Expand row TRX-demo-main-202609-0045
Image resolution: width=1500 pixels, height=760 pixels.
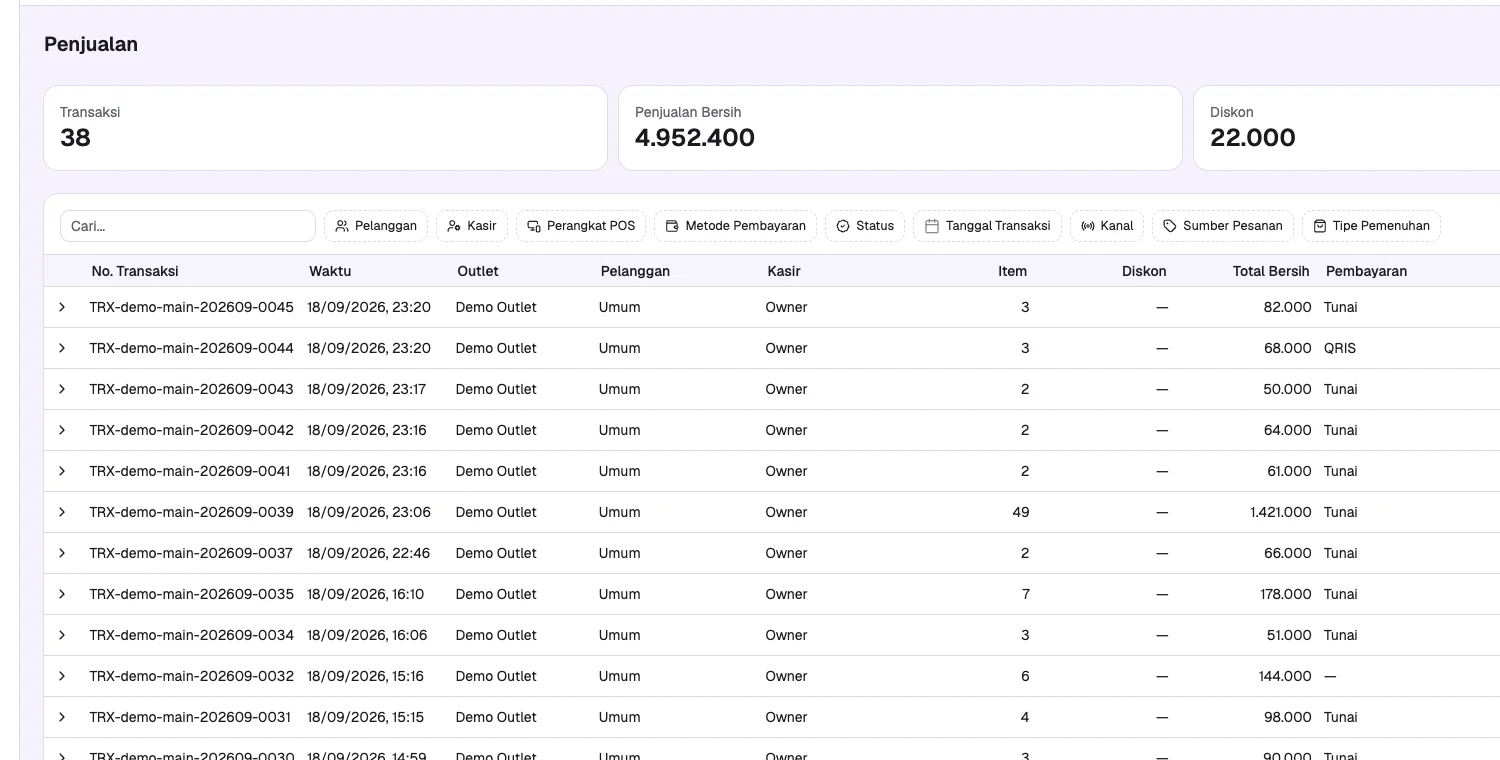[x=62, y=307]
